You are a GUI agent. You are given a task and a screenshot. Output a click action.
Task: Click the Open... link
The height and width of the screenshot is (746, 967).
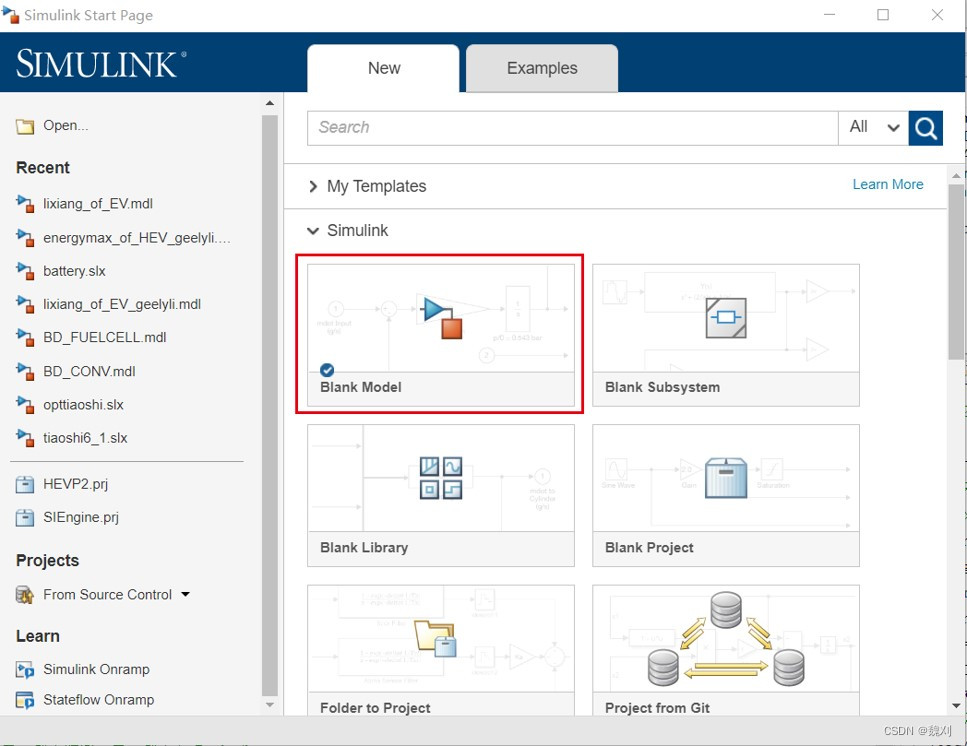point(65,125)
